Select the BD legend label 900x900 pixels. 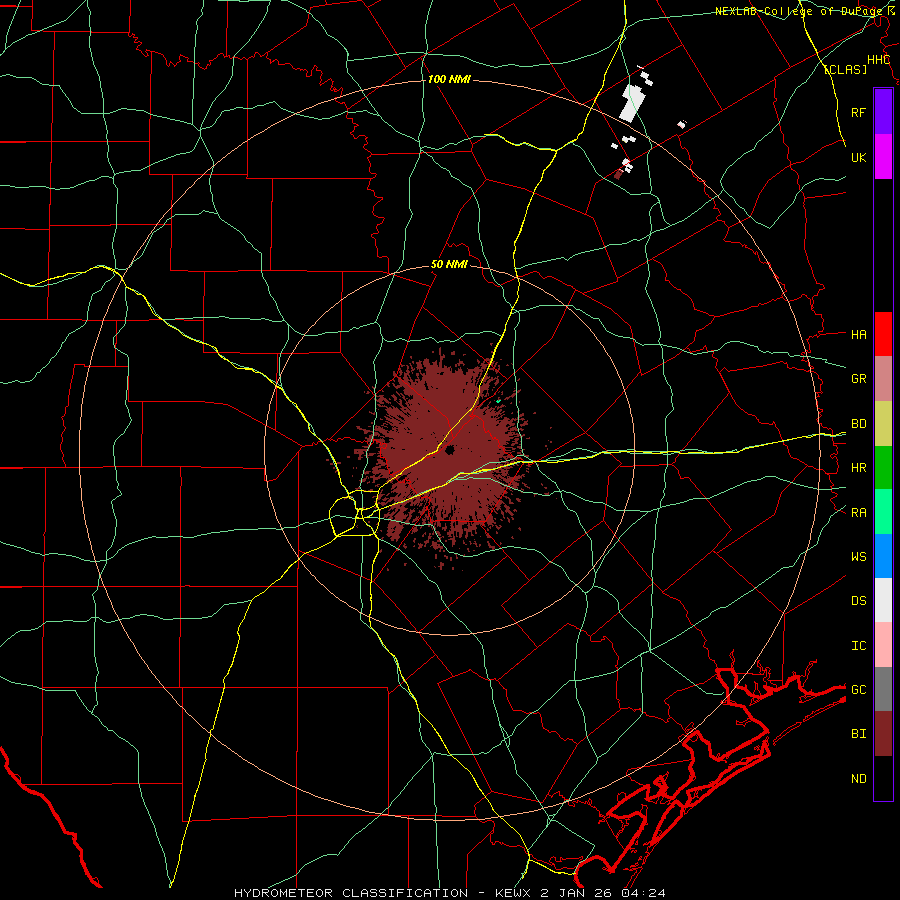click(x=858, y=424)
